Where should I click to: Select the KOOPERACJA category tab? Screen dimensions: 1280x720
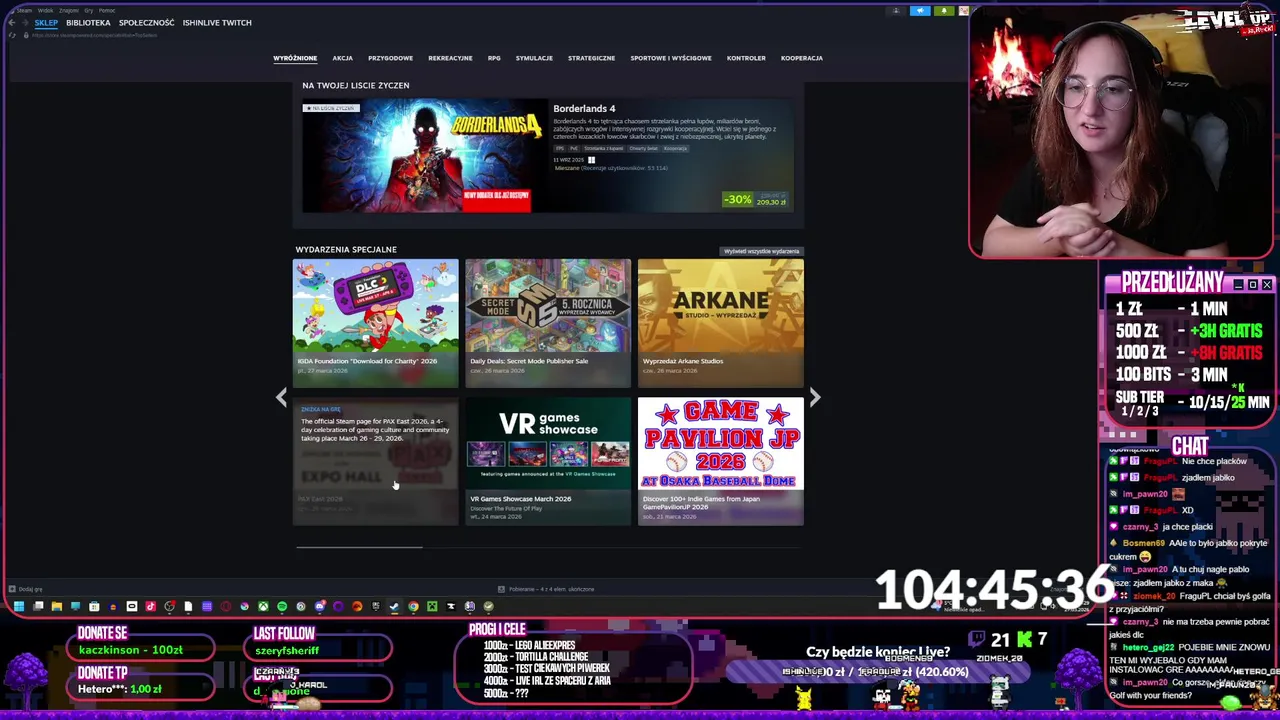point(802,58)
